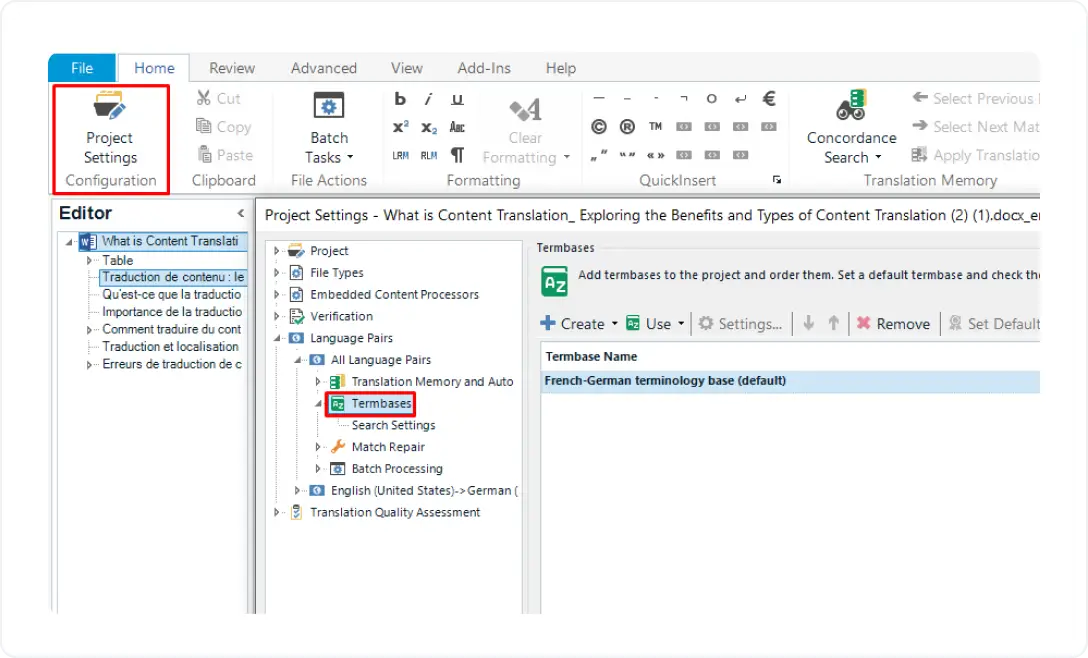
Task: Open the Add-Ins ribbon tab
Action: click(x=483, y=68)
